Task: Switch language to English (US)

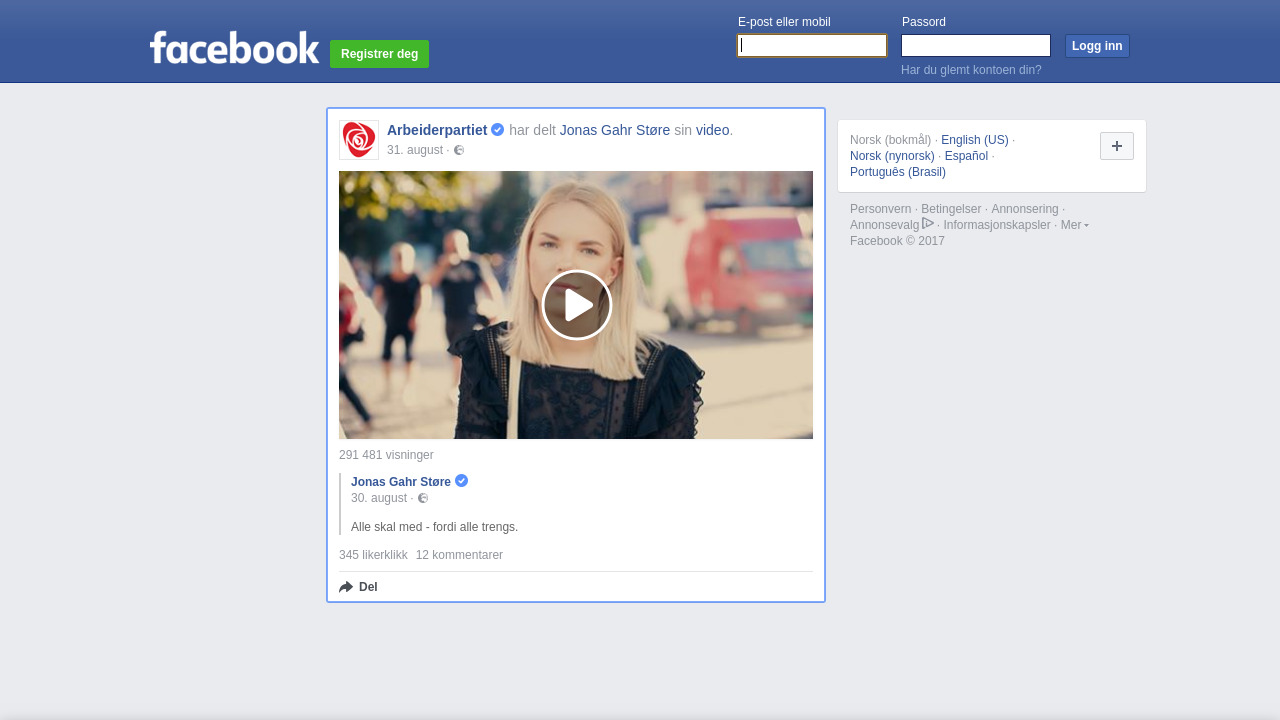Action: click(x=975, y=140)
